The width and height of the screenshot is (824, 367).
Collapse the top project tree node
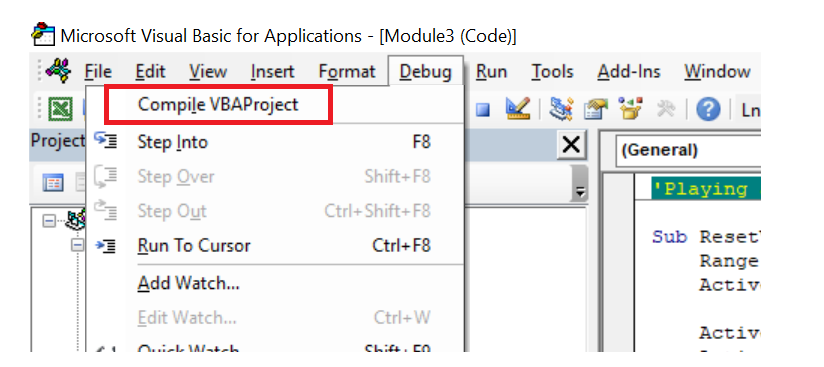[49, 221]
